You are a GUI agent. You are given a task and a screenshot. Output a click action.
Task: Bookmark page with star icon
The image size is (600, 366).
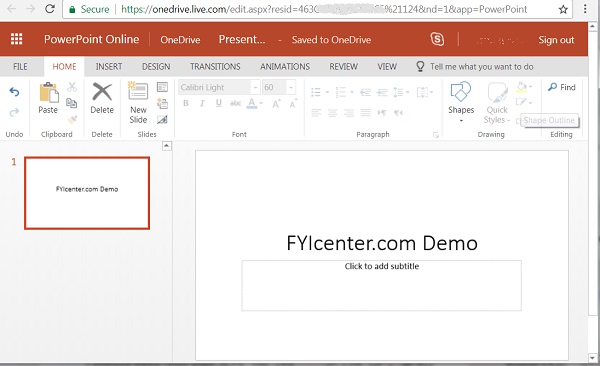click(x=563, y=9)
